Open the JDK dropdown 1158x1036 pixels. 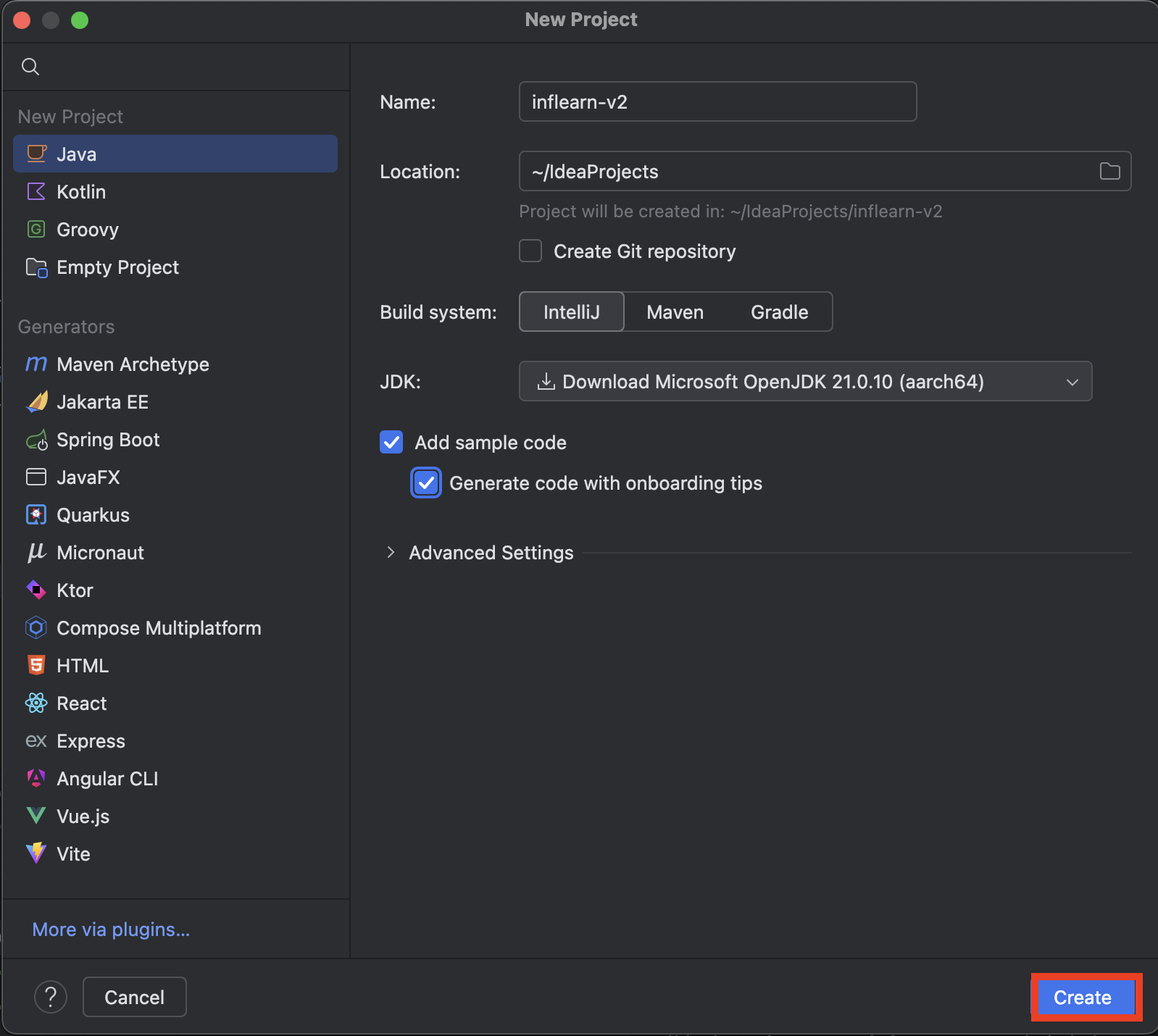(805, 381)
